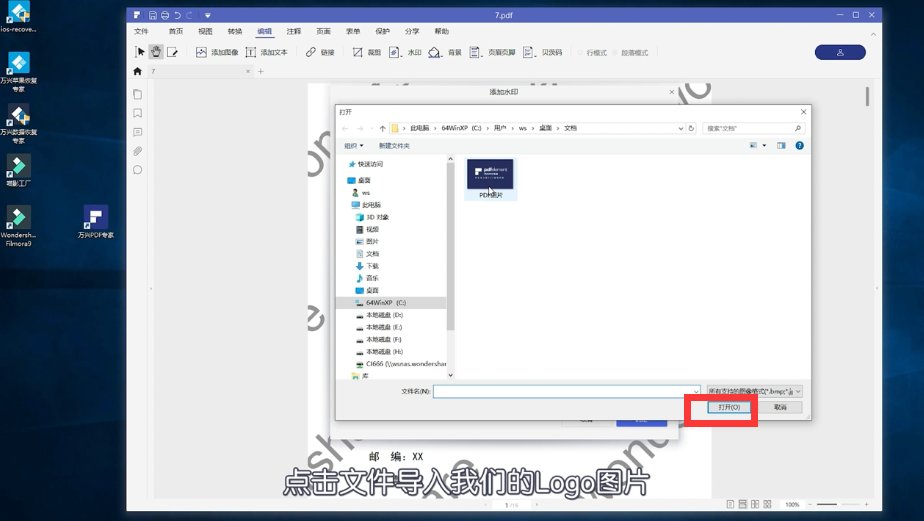Click 新建文件夹 new folder button
Viewport: 924px width, 521px height.
tap(394, 146)
